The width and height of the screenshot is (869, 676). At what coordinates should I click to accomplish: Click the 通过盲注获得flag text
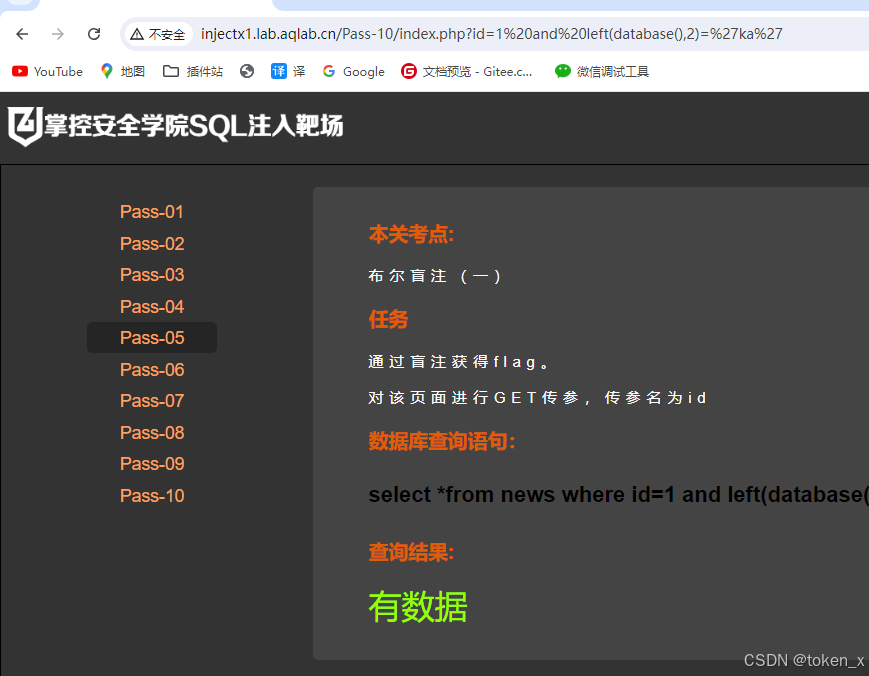coord(459,362)
